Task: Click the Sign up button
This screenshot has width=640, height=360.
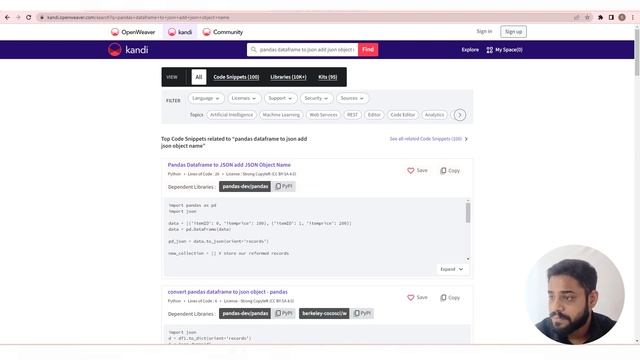Action: pos(513,31)
